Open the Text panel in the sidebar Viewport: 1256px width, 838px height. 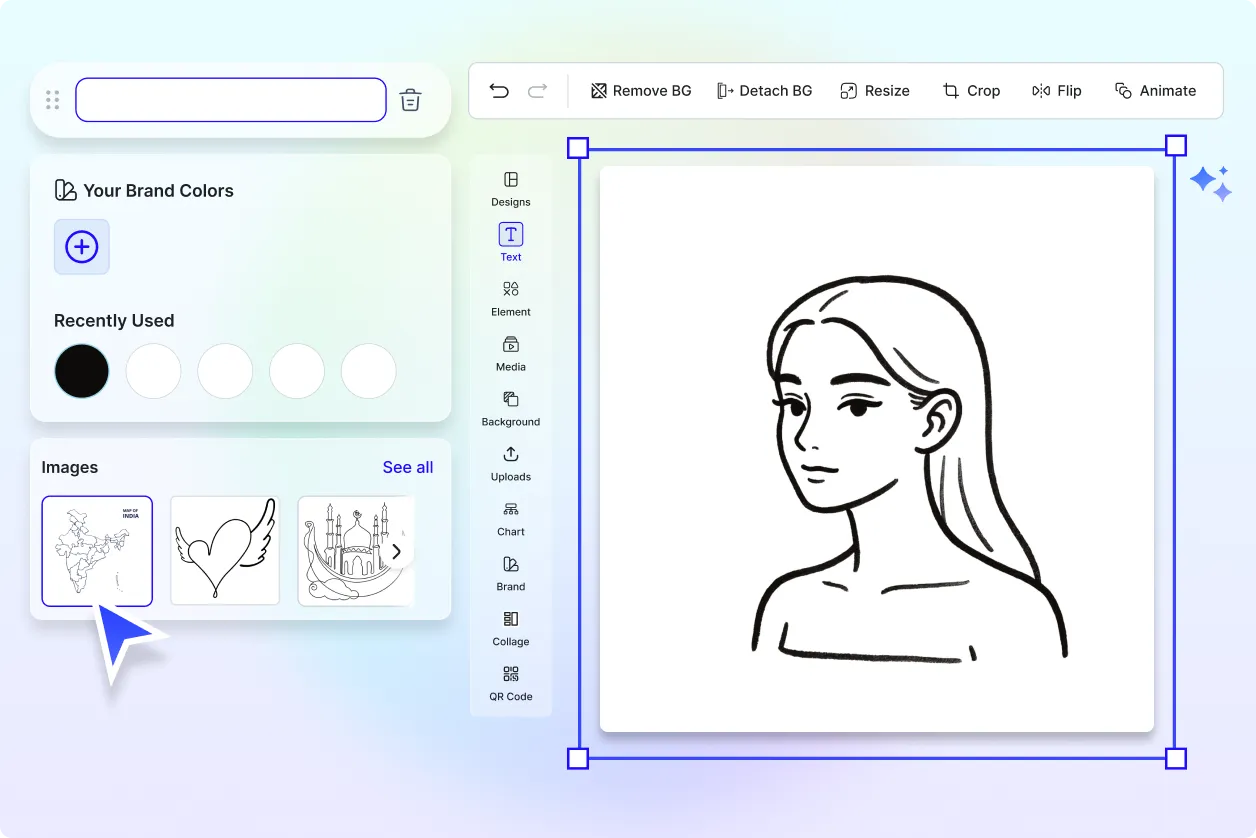click(x=510, y=240)
